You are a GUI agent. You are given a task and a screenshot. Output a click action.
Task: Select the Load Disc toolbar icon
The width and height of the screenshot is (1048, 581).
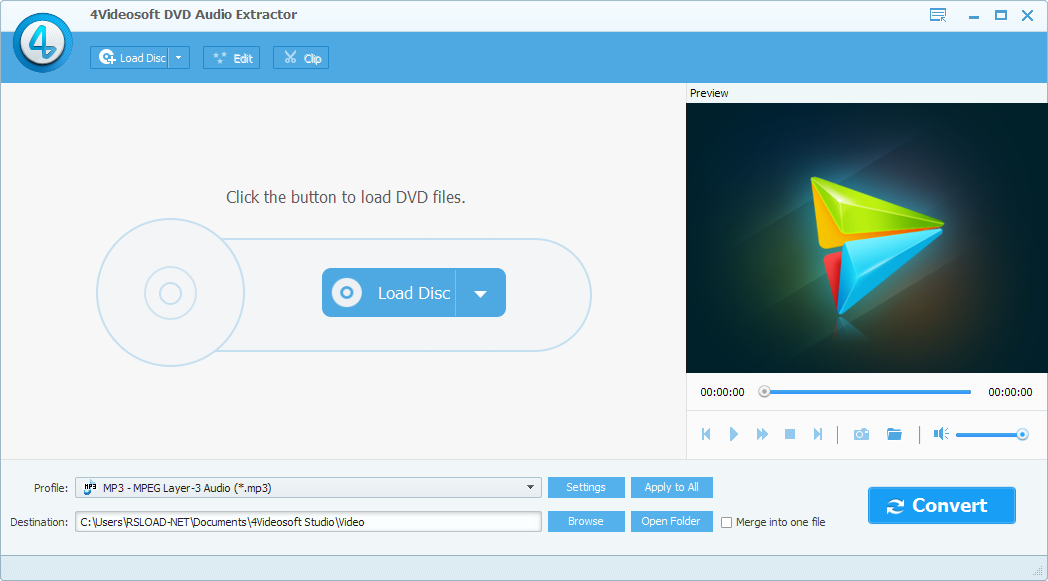[132, 57]
